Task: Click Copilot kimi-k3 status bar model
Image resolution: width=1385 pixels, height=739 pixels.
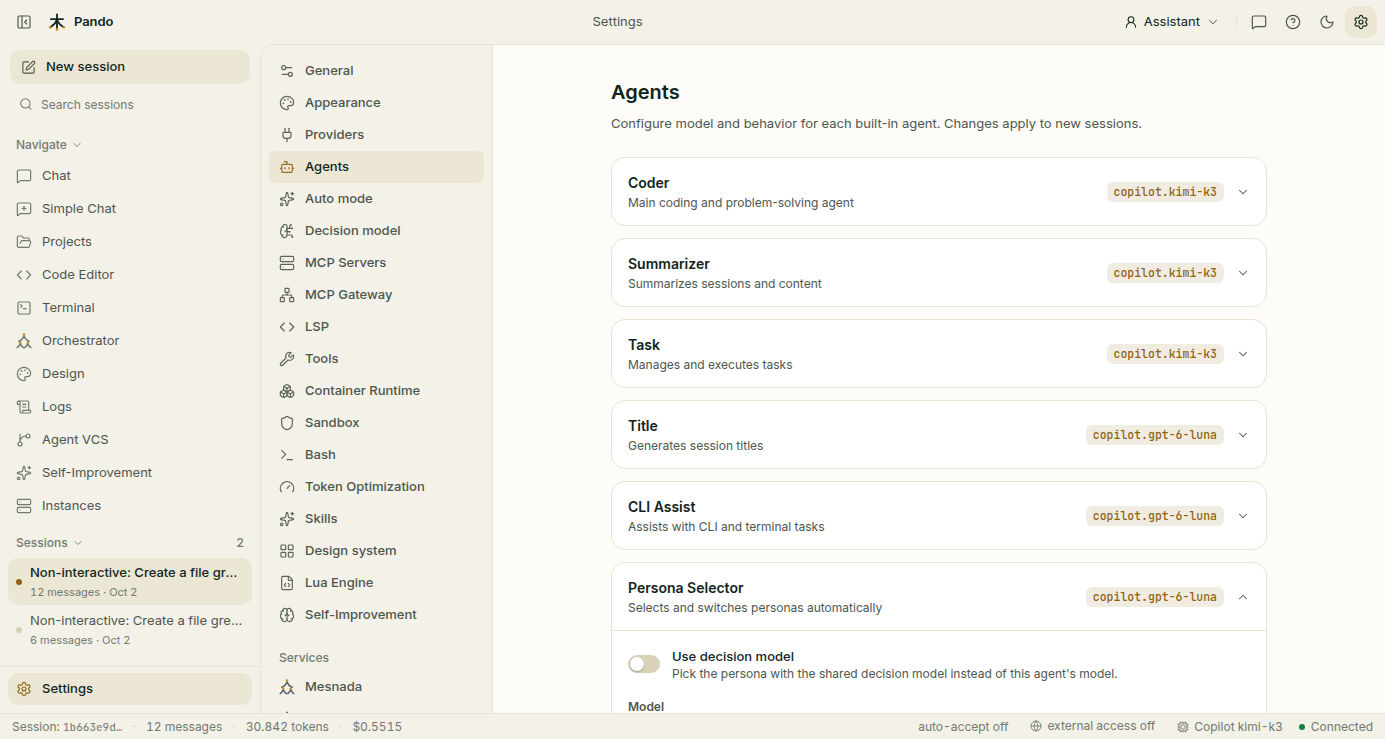Action: click(1230, 727)
